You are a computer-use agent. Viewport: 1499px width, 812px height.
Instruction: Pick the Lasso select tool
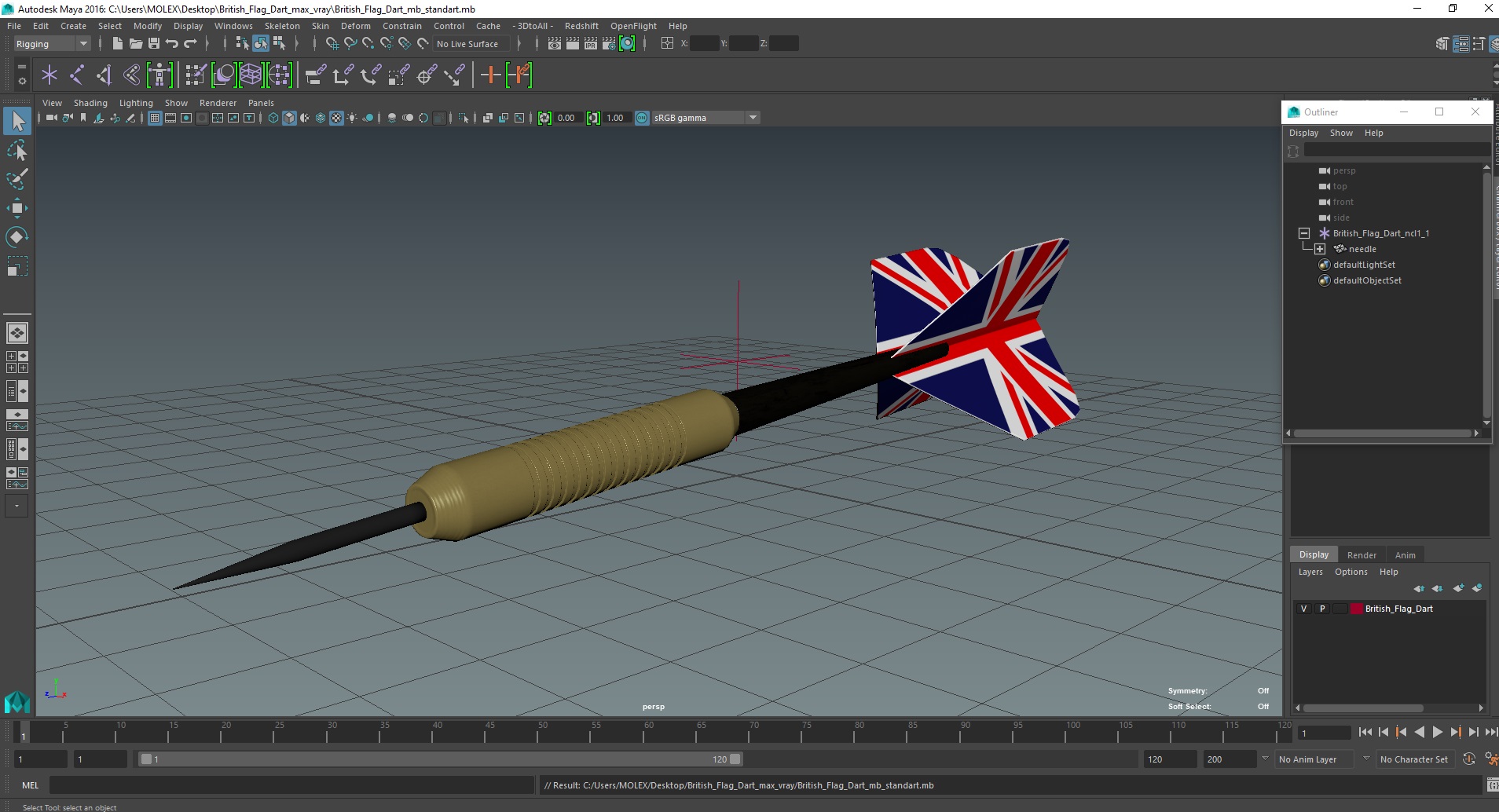(17, 150)
